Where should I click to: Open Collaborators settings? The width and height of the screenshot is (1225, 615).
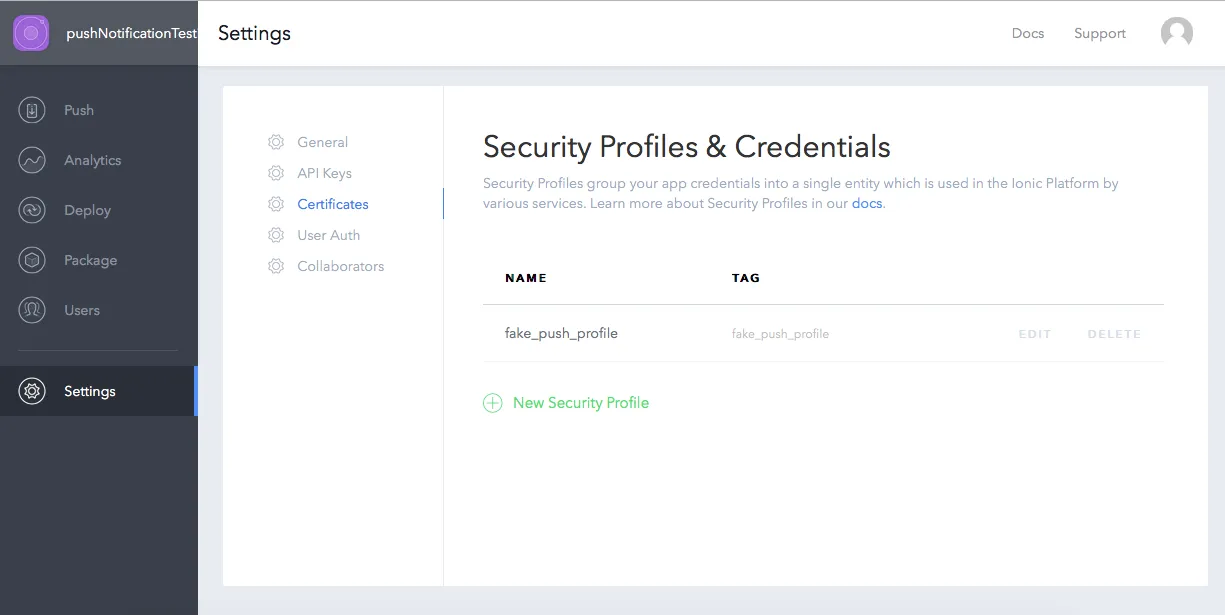click(x=340, y=266)
